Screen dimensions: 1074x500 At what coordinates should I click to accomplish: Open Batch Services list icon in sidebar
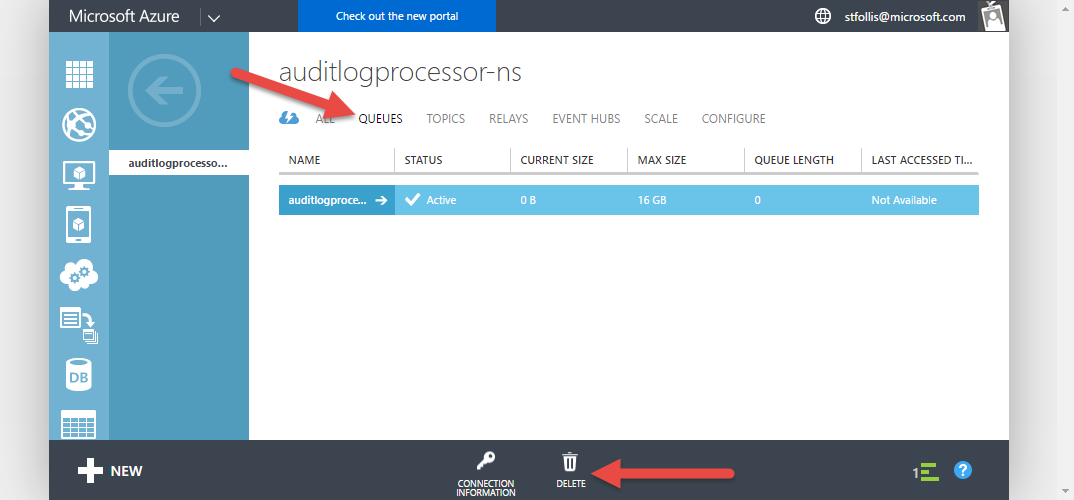click(x=79, y=325)
